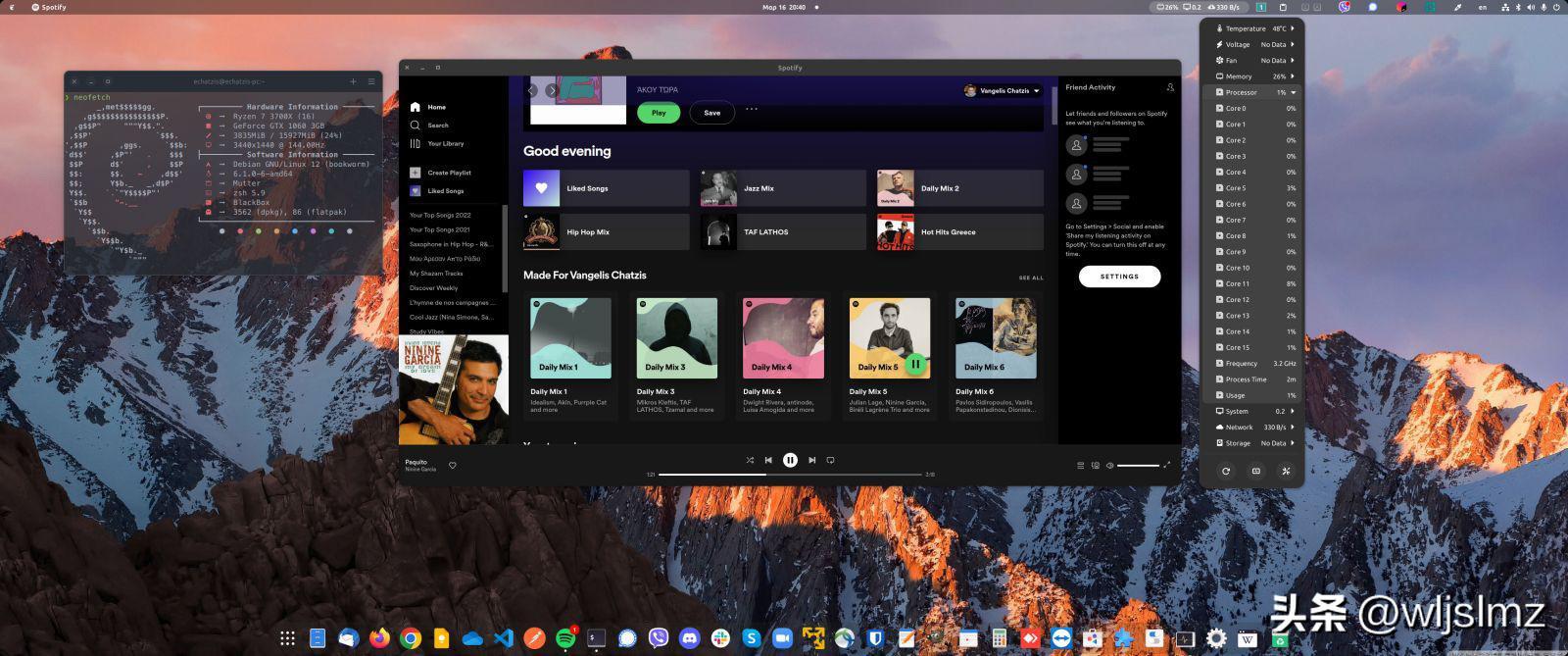The height and width of the screenshot is (656, 1568).
Task: Go back to the previous track
Action: [x=768, y=460]
